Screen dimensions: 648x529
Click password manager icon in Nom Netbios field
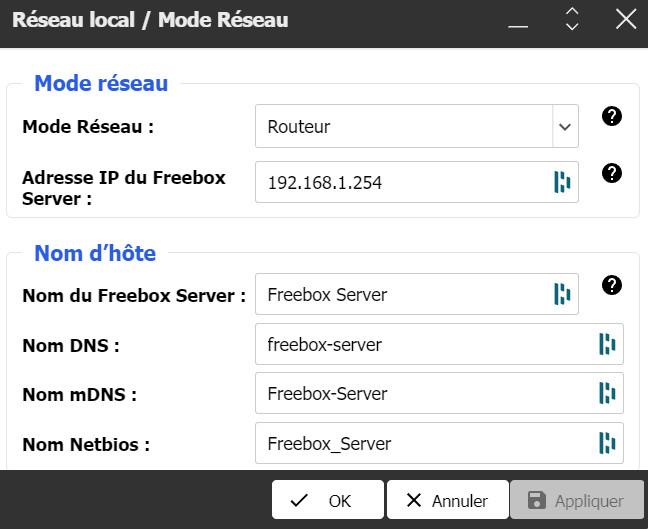click(607, 443)
